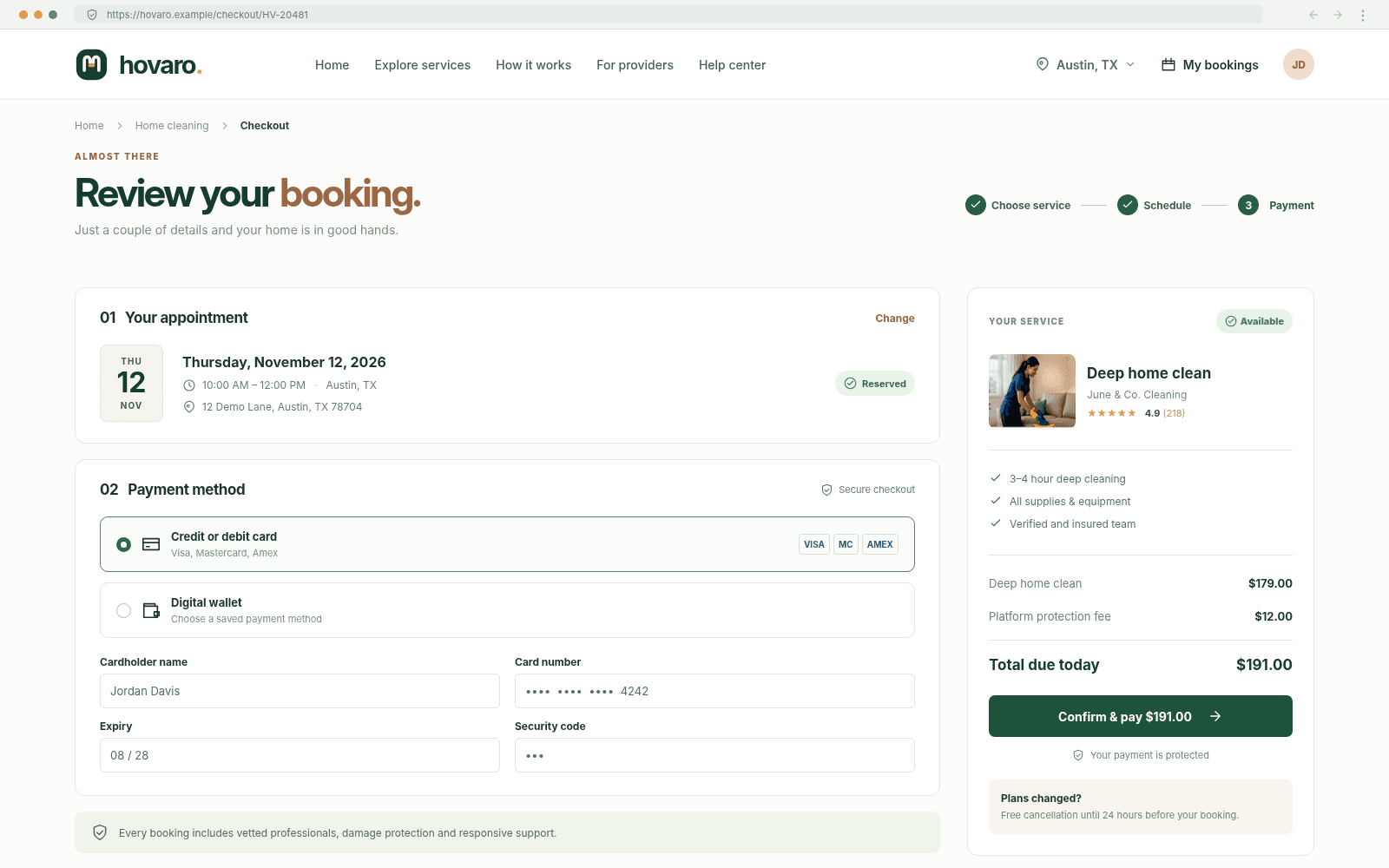Click the Cardholder name field

[x=300, y=691]
